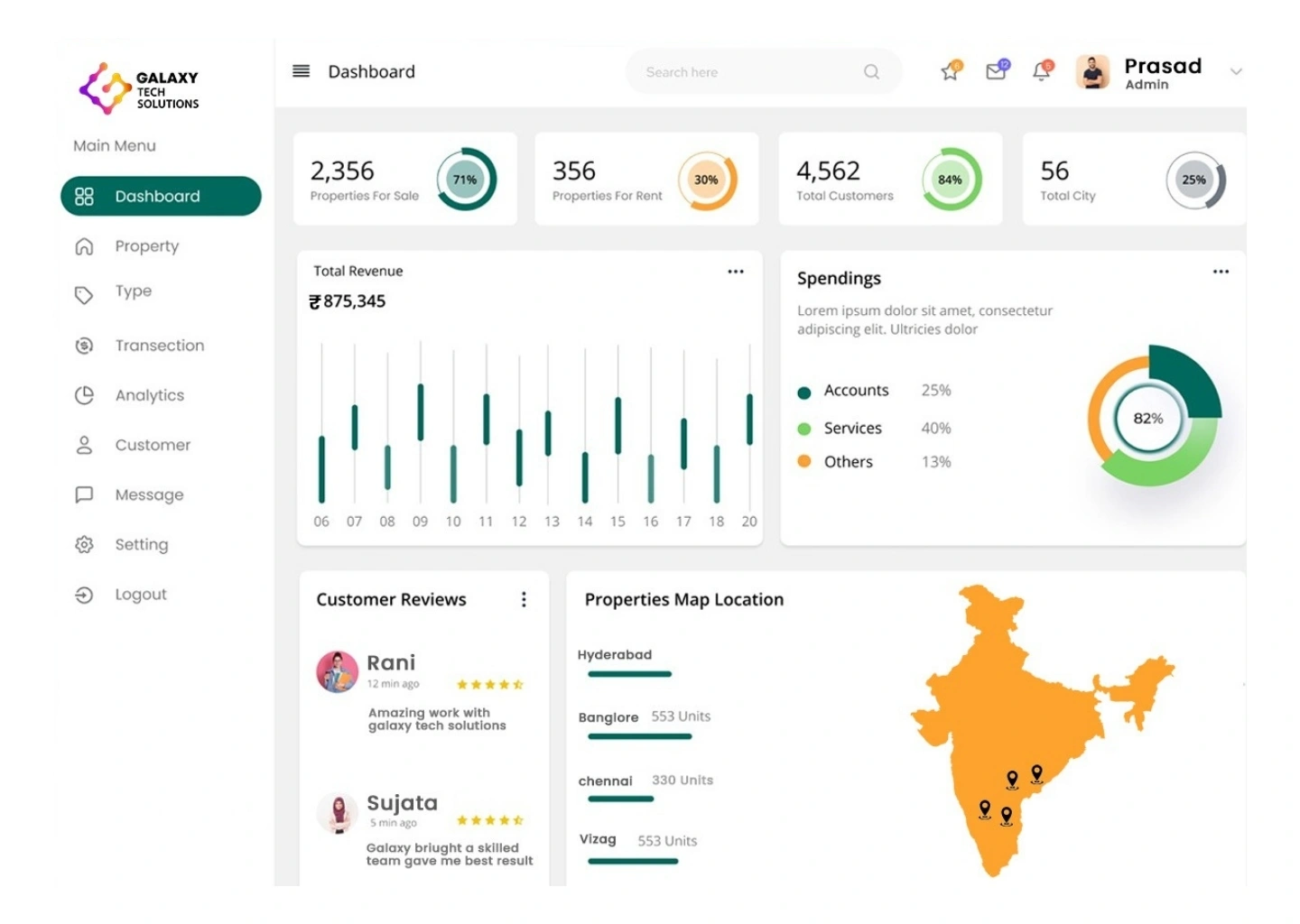Click the Logout icon in sidebar
The image size is (1300, 924).
click(x=84, y=595)
